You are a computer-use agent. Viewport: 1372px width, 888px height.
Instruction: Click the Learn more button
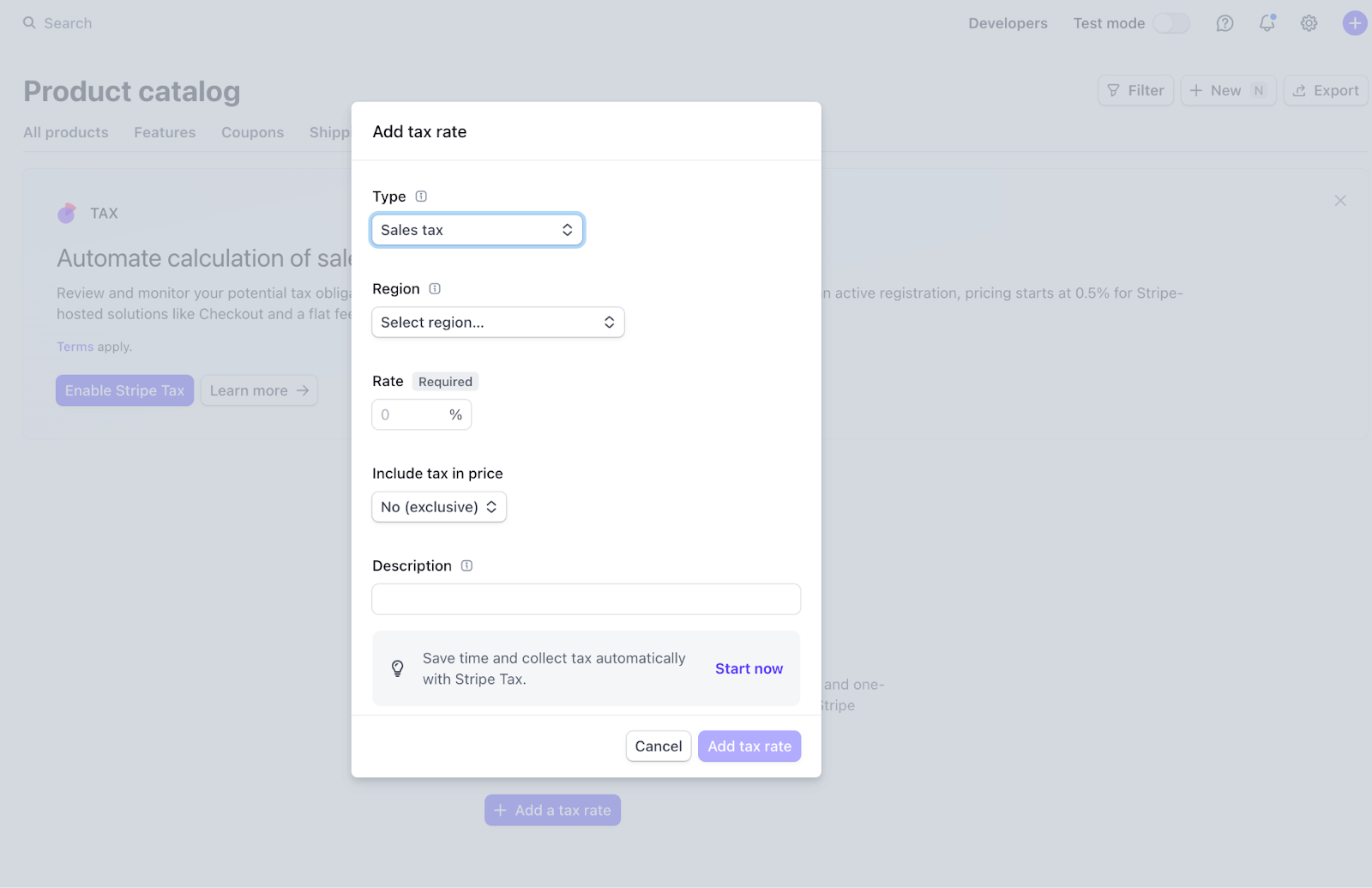pos(259,390)
